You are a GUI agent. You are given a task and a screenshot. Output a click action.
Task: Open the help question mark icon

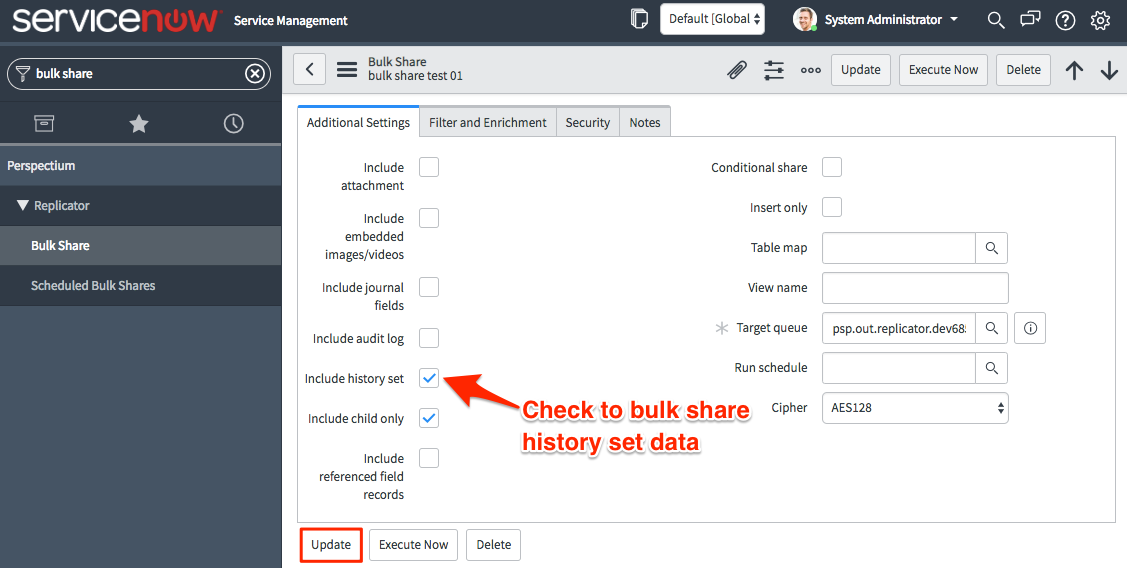click(x=1065, y=20)
